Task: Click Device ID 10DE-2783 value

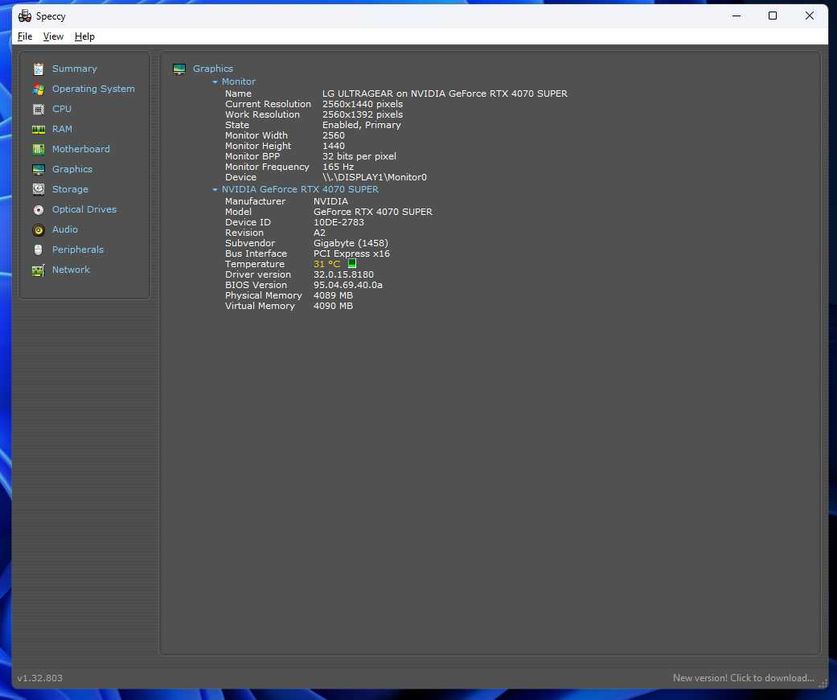Action: tap(338, 223)
